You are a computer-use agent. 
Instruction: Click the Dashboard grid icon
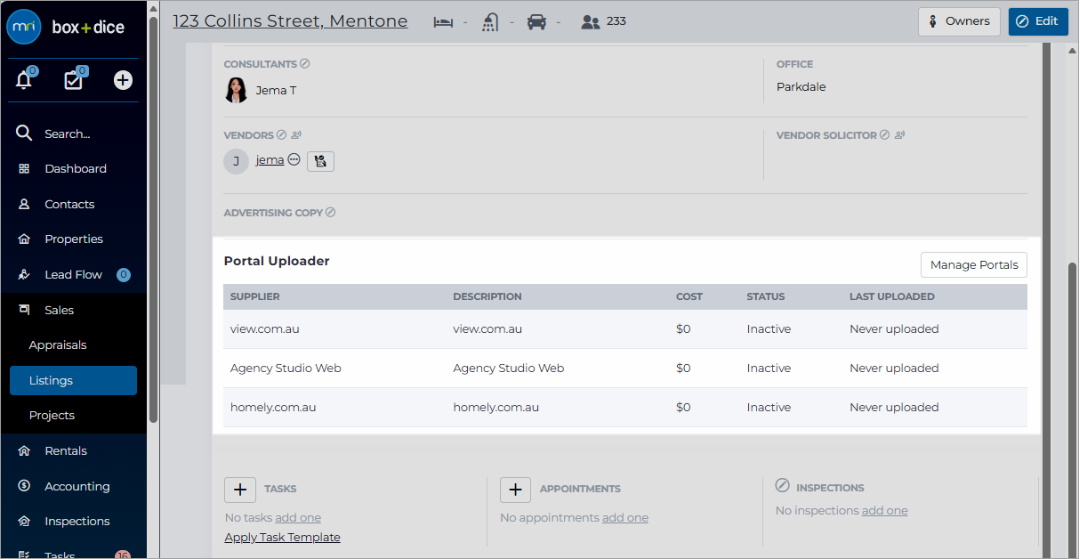pos(24,169)
